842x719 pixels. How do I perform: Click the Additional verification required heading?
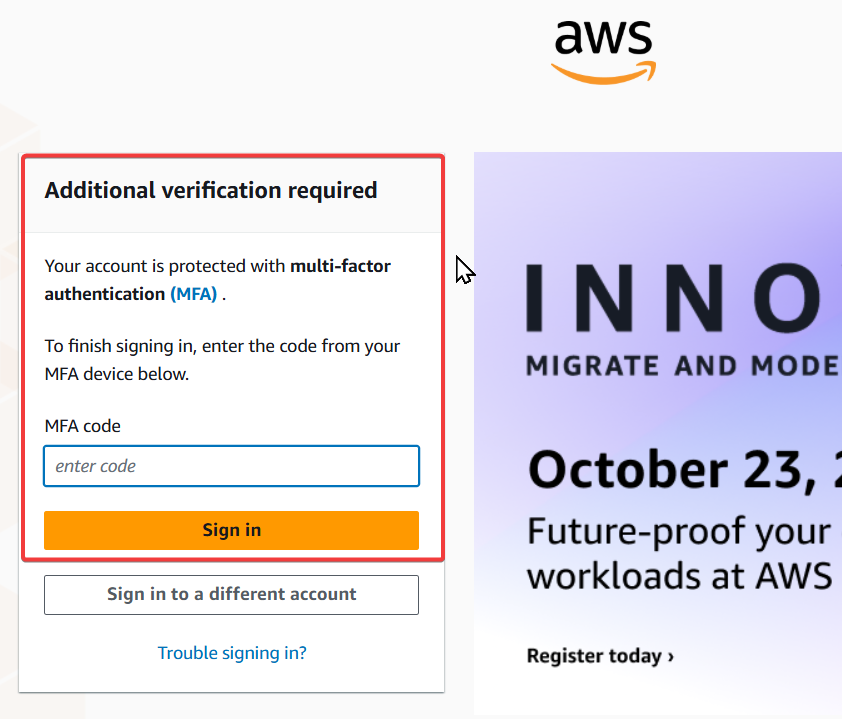pos(210,190)
